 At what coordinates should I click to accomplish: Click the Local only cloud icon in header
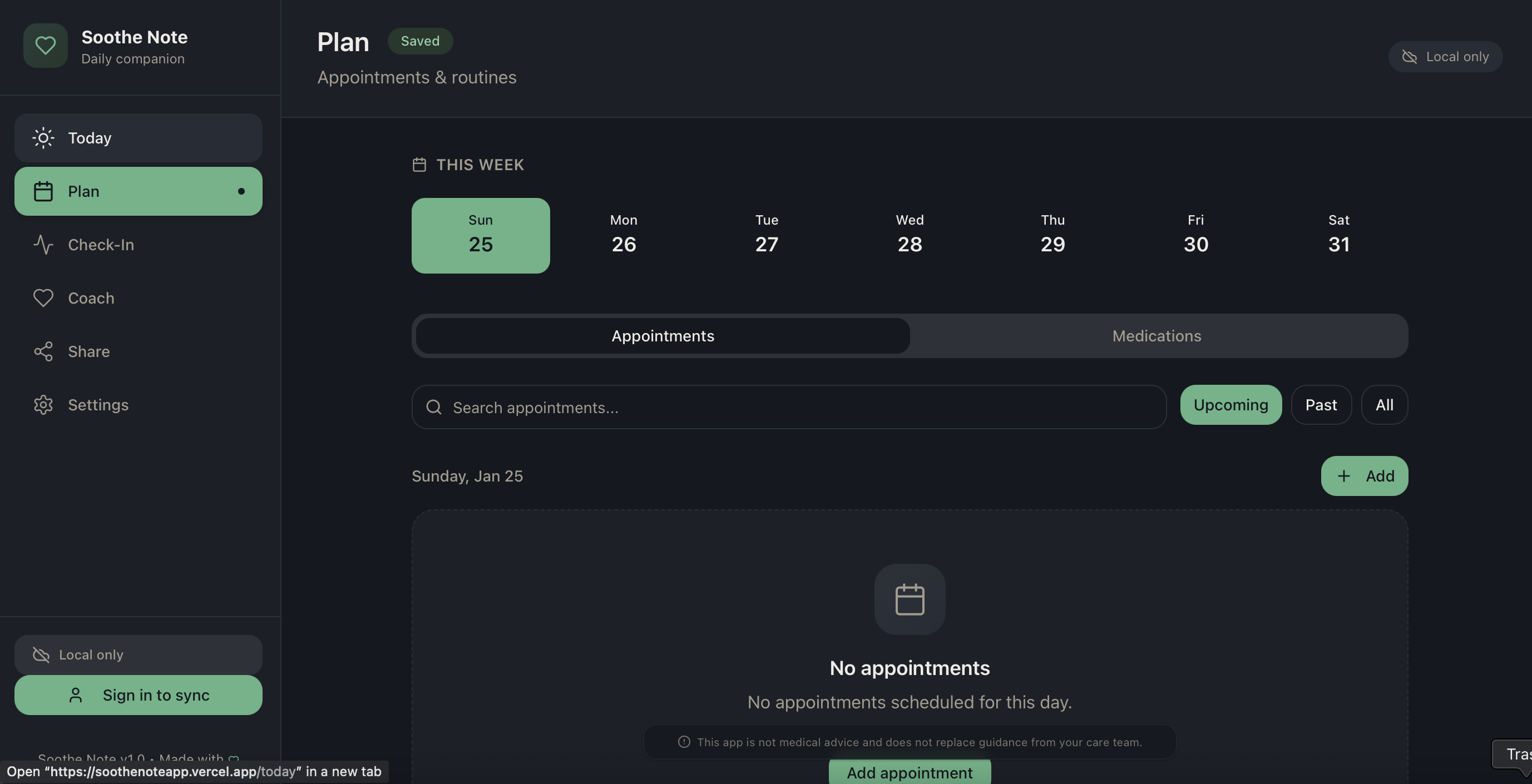pos(1409,57)
